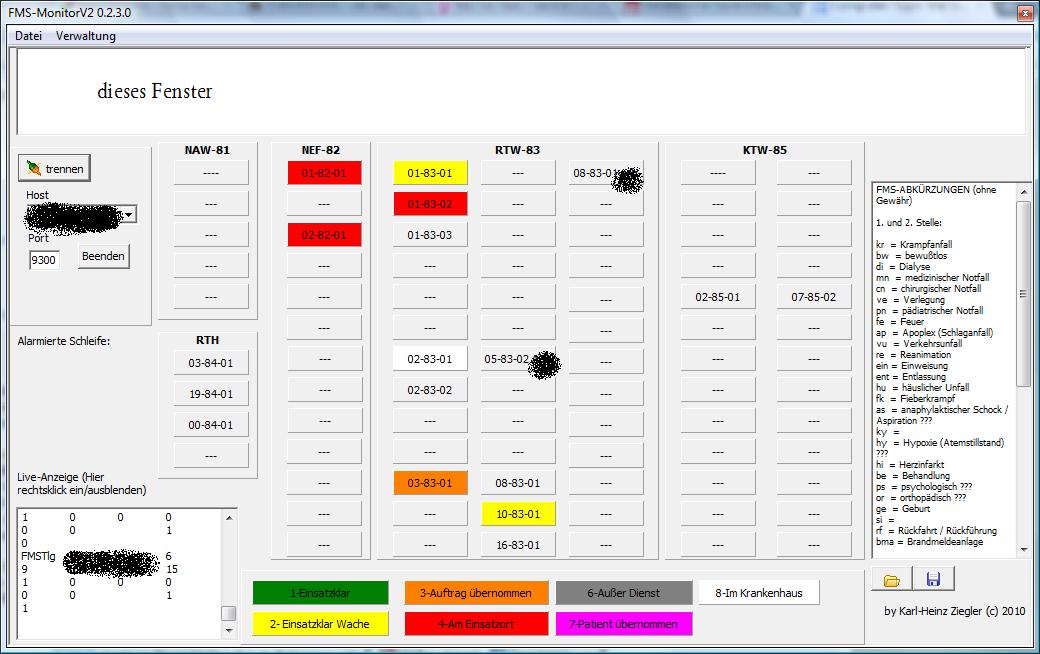This screenshot has width=1040, height=654.
Task: Click vehicle button 02-83-01
Action: tap(430, 359)
